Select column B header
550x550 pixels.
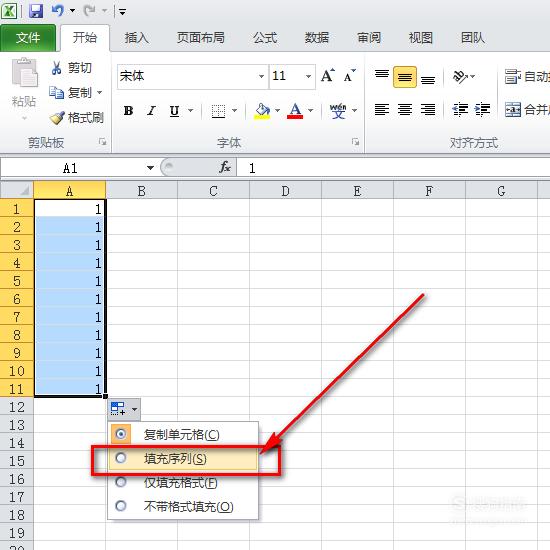pos(142,190)
